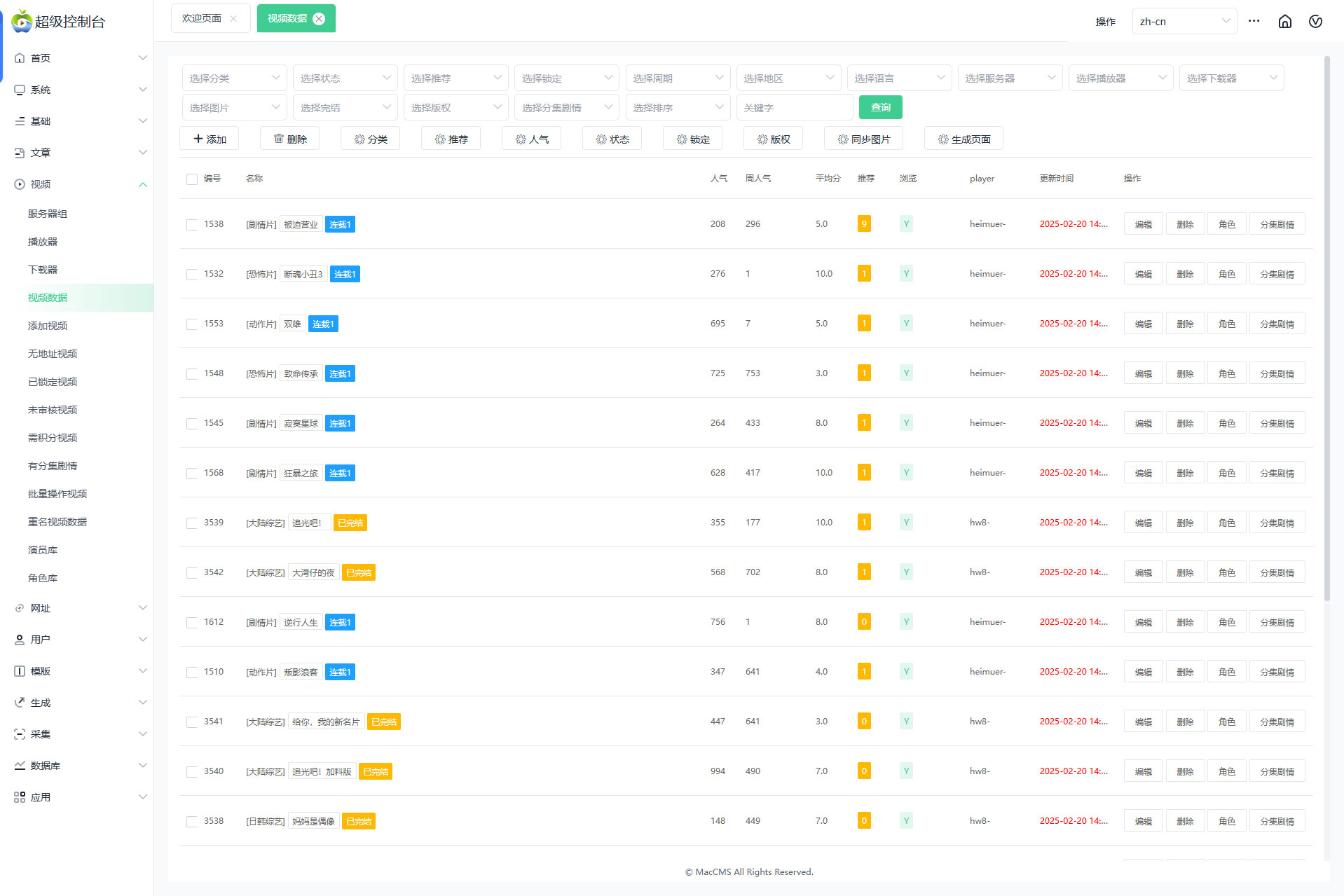This screenshot has height=896, width=1344.
Task: Toggle the select-all checkbox in table header
Action: [x=191, y=179]
